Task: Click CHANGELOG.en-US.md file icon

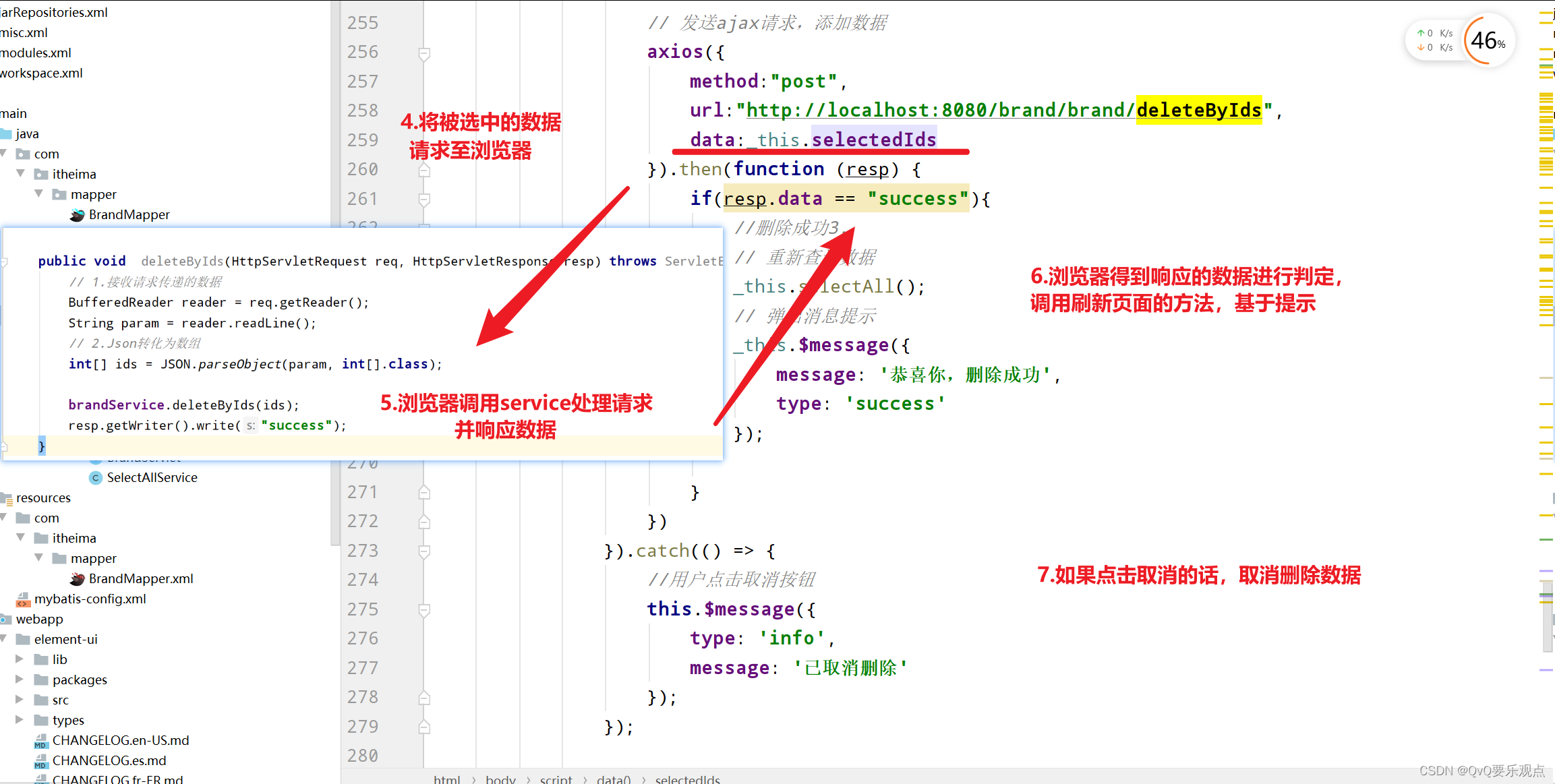Action: point(40,741)
